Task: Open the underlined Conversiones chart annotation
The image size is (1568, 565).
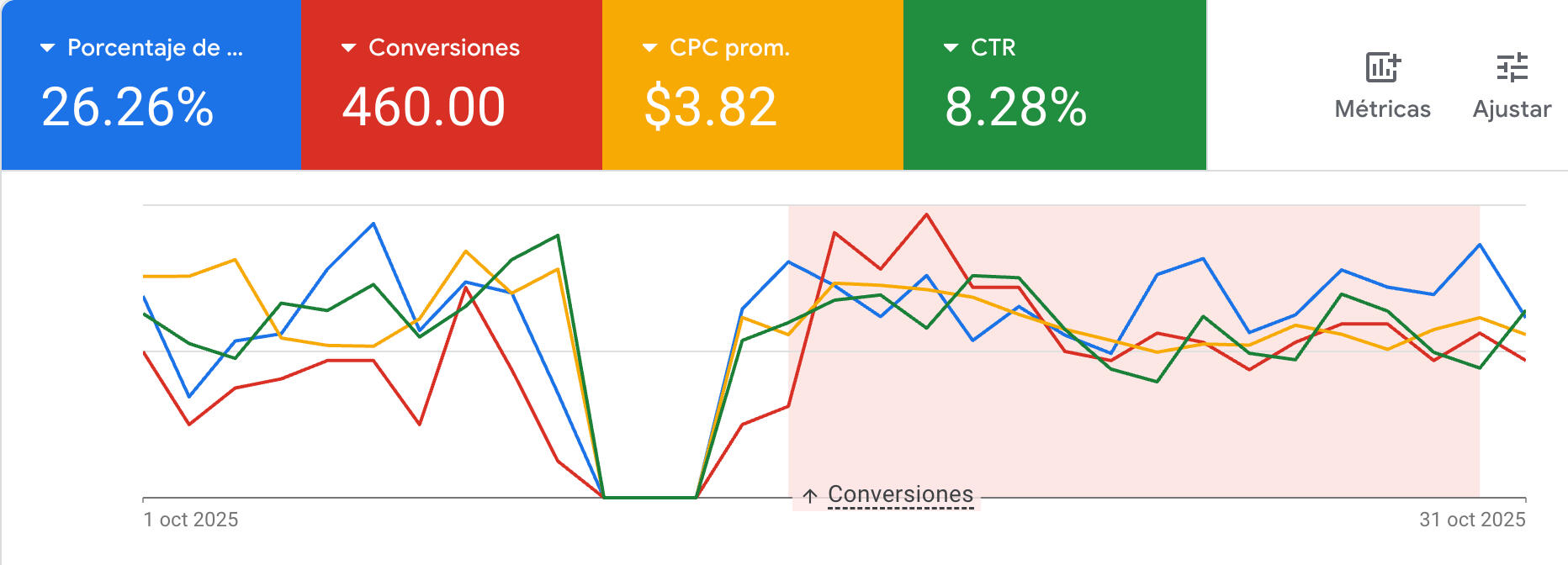Action: pyautogui.click(x=900, y=494)
